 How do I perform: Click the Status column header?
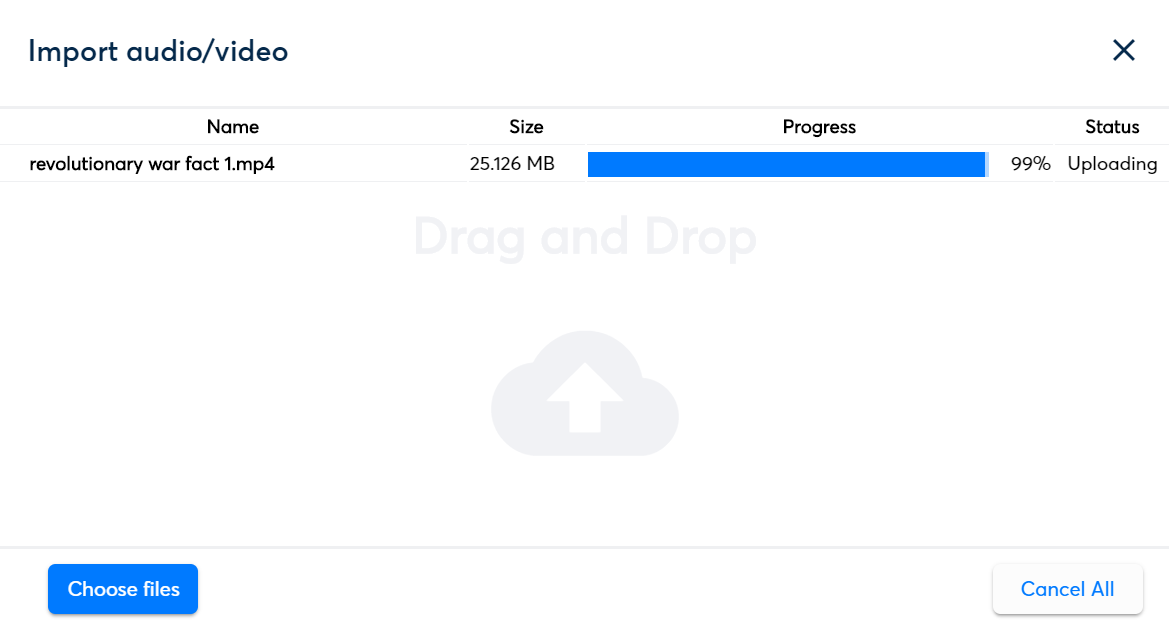1112,127
